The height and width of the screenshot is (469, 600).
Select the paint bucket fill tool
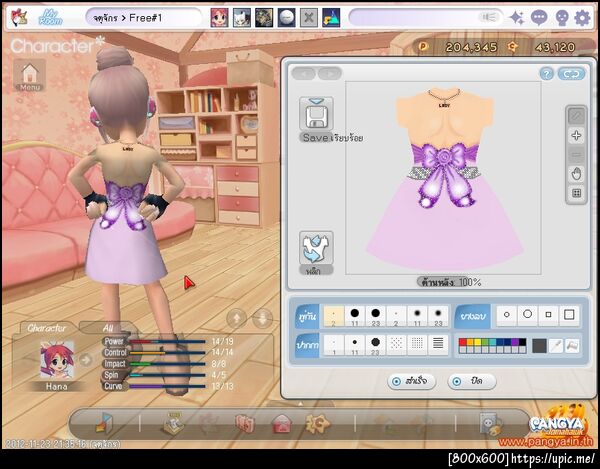click(572, 346)
